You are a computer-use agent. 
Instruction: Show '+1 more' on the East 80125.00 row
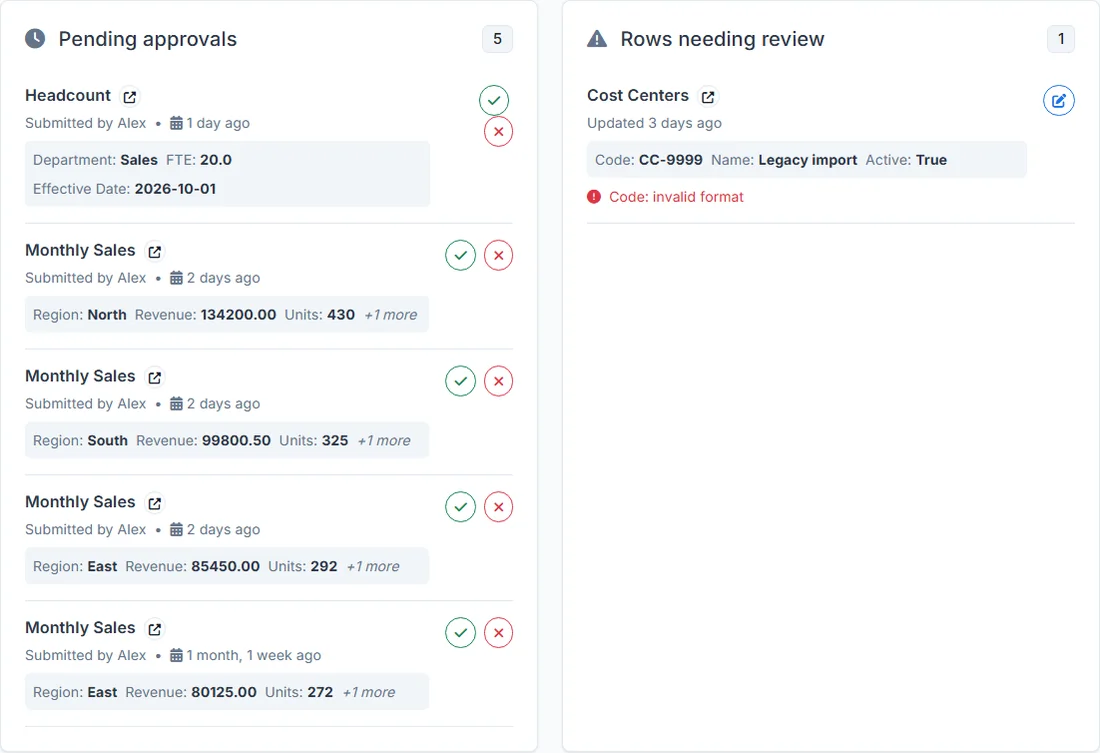369,691
